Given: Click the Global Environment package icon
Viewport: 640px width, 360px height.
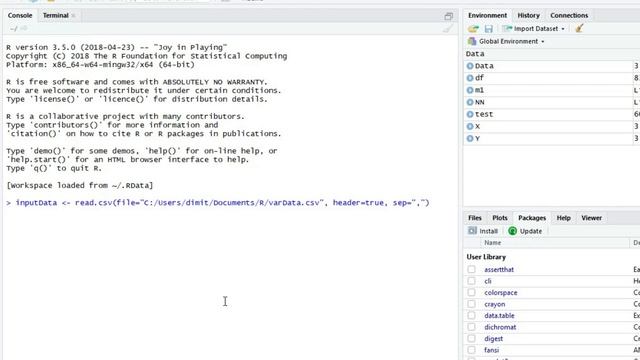Looking at the screenshot, I should click(472, 41).
